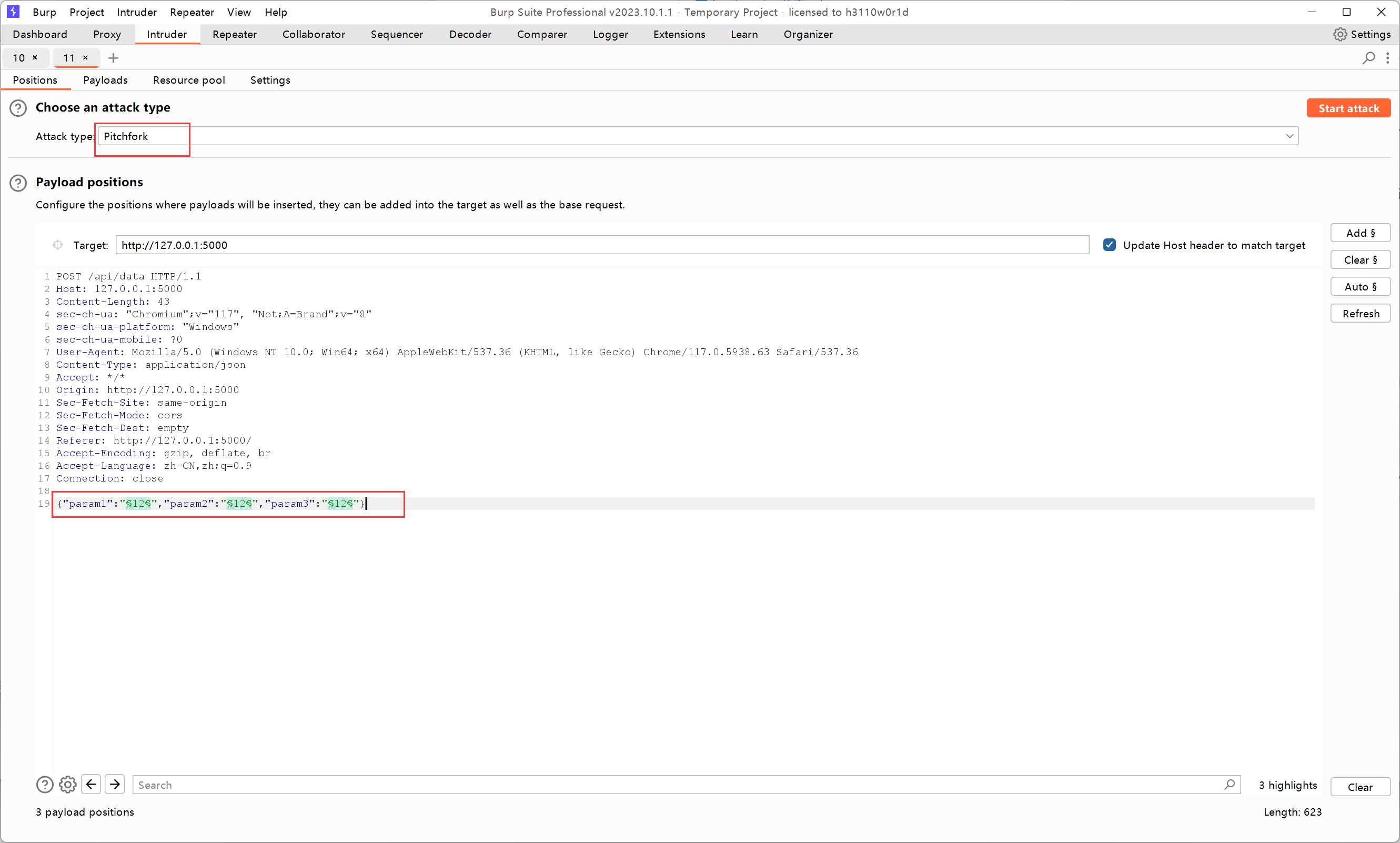Open editor search settings gear
The image size is (1400, 843).
(x=67, y=785)
